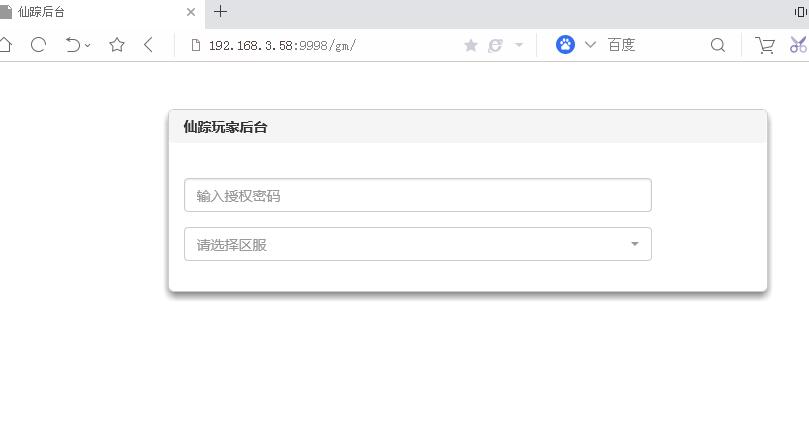The height and width of the screenshot is (426, 809).
Task: Click the scissors screenshot tool icon
Action: (x=798, y=45)
